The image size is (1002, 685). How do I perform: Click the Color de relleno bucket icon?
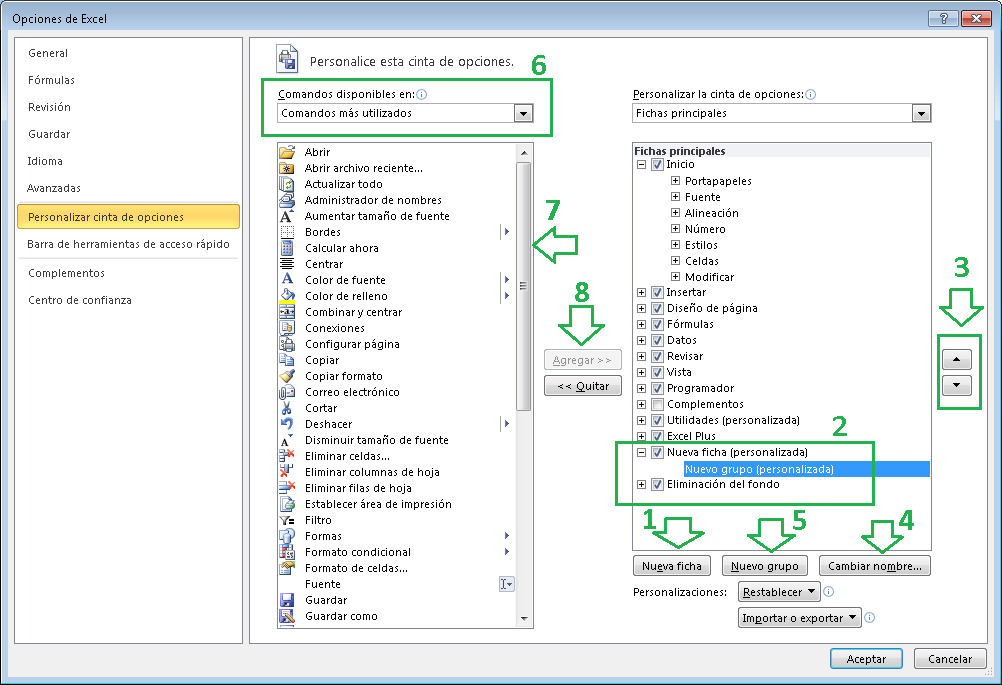(x=287, y=296)
